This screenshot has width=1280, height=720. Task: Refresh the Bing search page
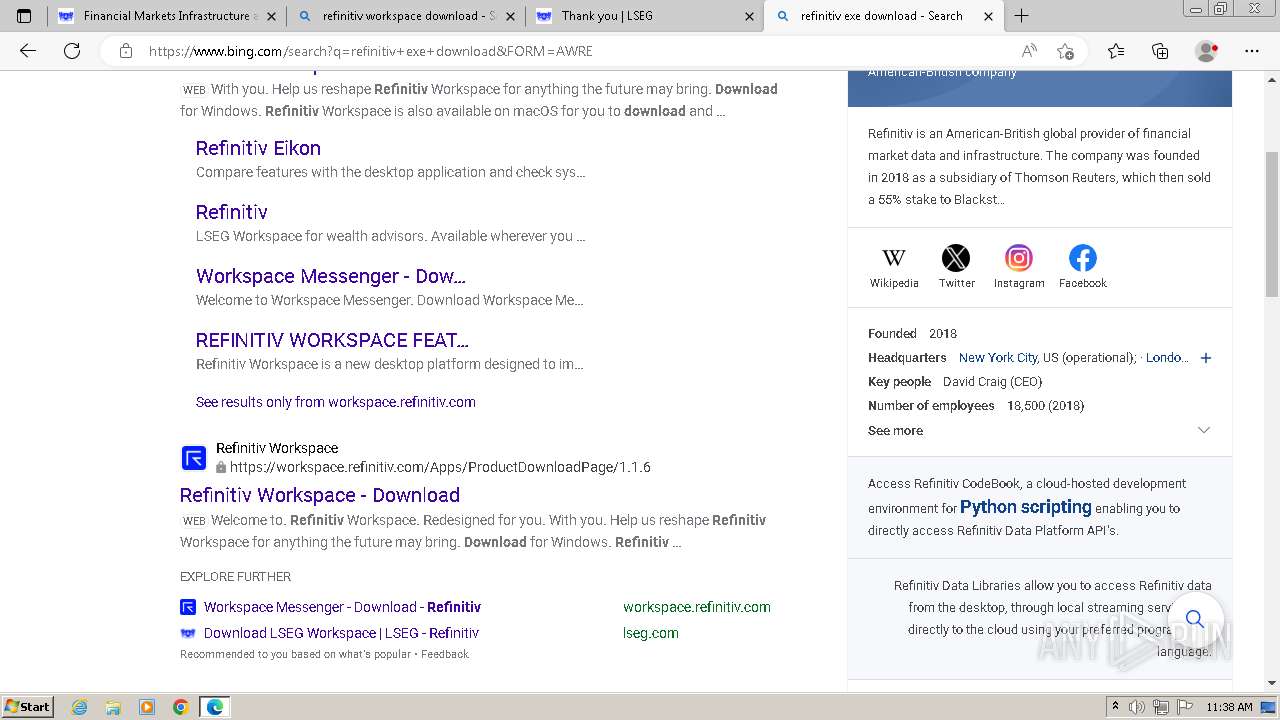coord(72,51)
